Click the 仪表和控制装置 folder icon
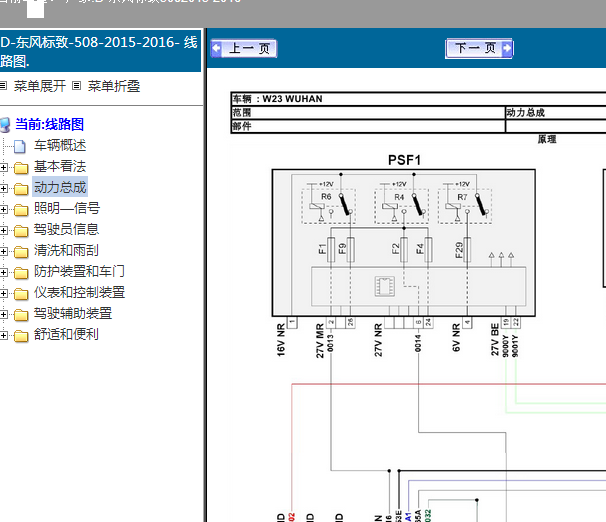The width and height of the screenshot is (606, 522). click(x=21, y=293)
